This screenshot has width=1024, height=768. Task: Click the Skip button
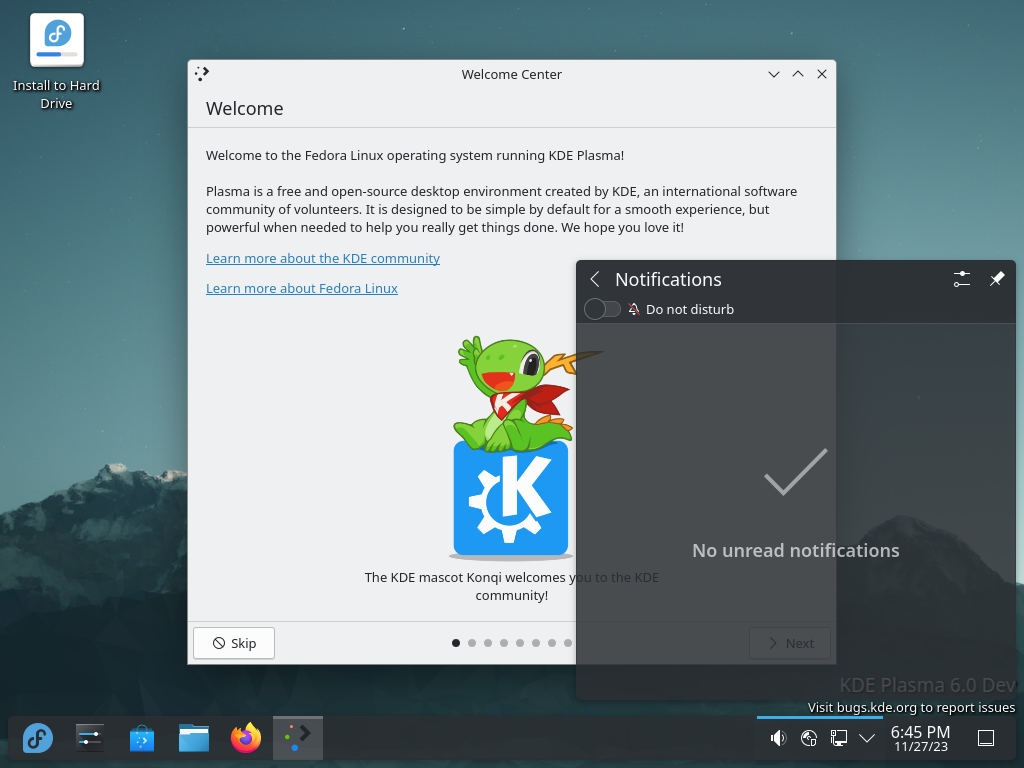point(234,643)
